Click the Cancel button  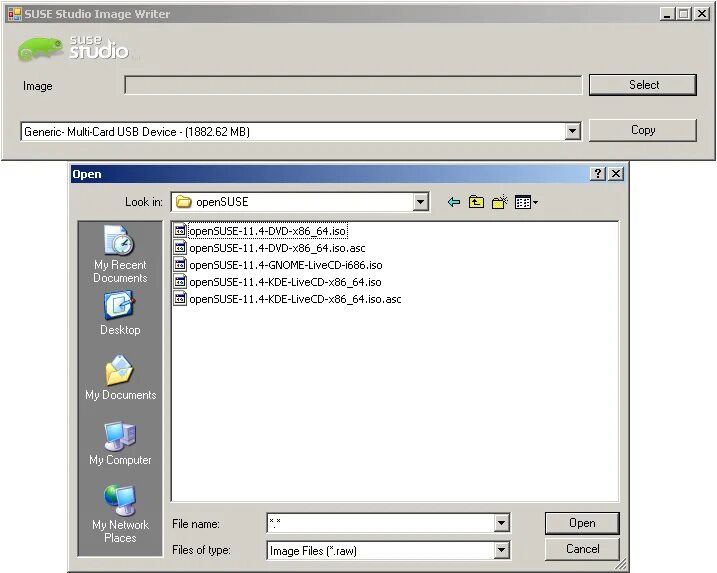pyautogui.click(x=582, y=549)
